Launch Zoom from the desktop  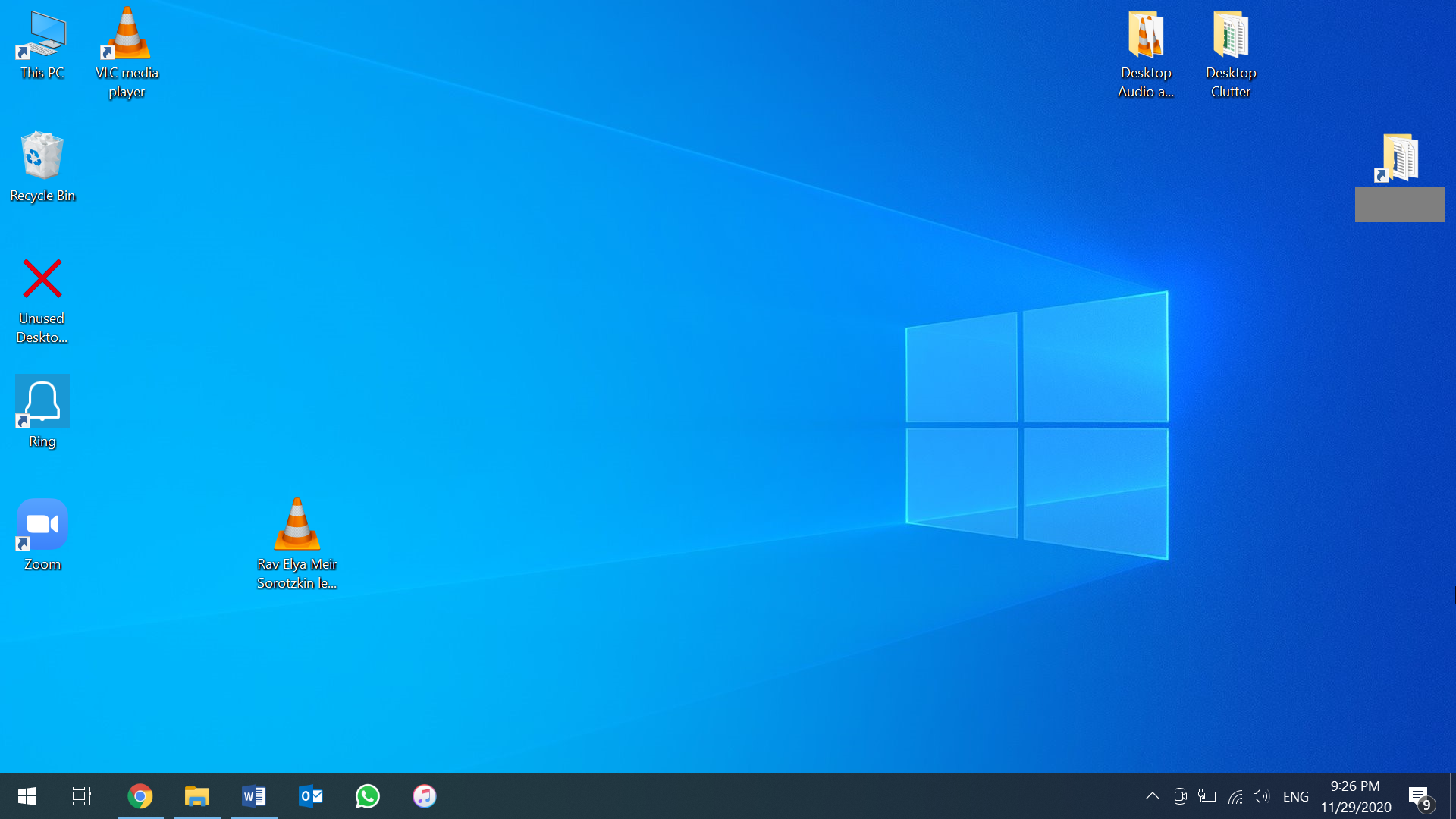42,522
